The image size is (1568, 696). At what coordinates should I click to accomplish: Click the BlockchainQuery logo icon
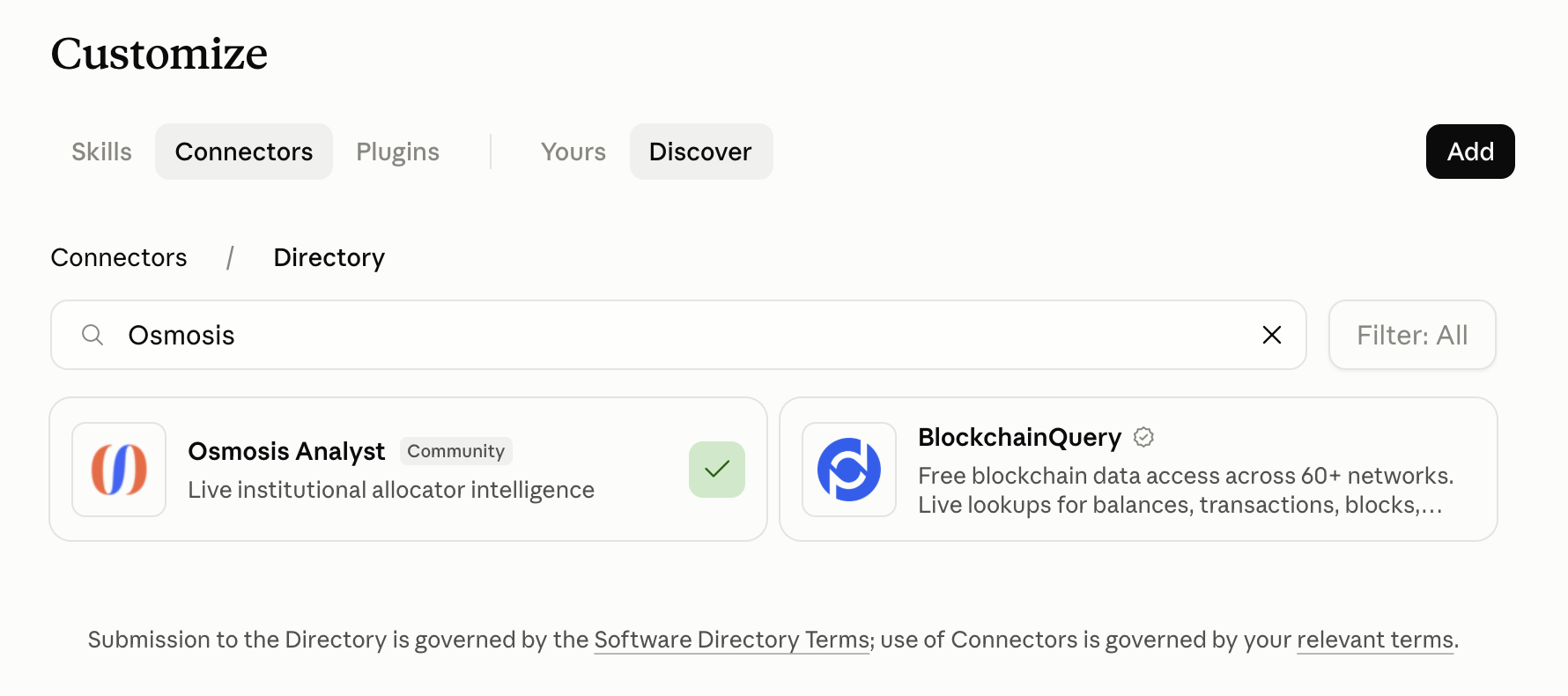click(x=849, y=470)
